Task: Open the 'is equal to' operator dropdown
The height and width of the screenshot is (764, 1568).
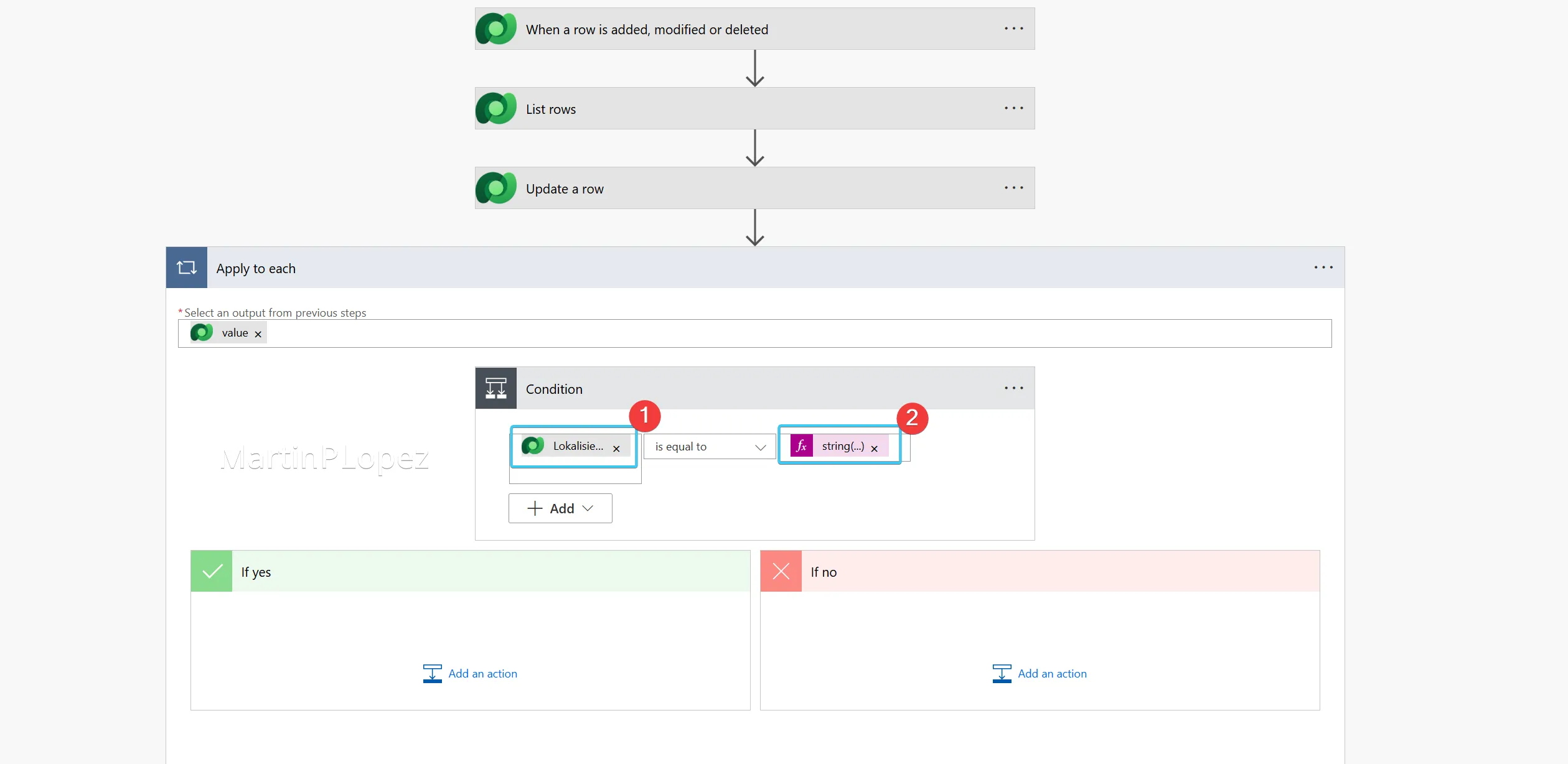Action: (710, 447)
